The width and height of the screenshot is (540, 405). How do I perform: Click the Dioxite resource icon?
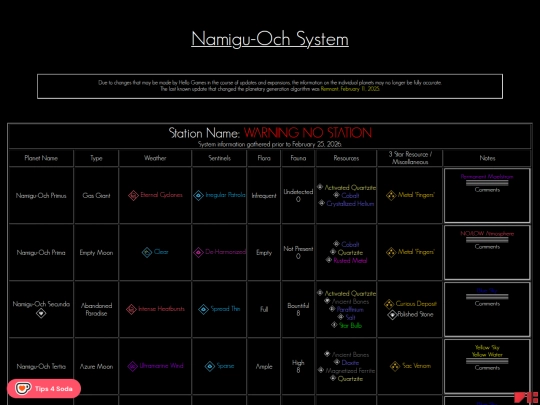point(336,362)
